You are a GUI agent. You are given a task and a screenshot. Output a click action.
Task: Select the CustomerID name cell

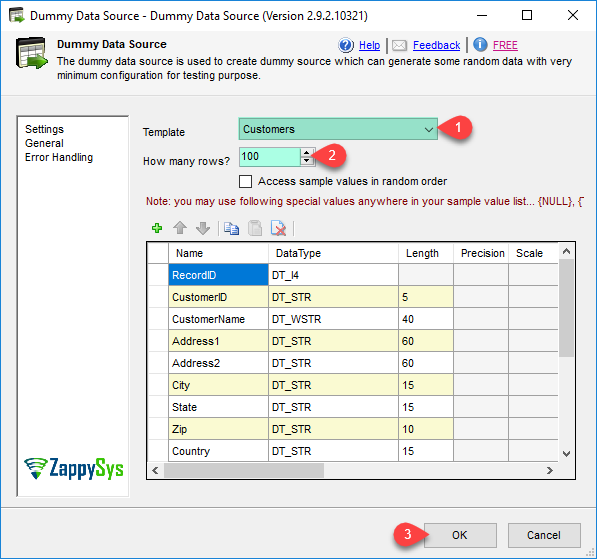click(x=218, y=297)
